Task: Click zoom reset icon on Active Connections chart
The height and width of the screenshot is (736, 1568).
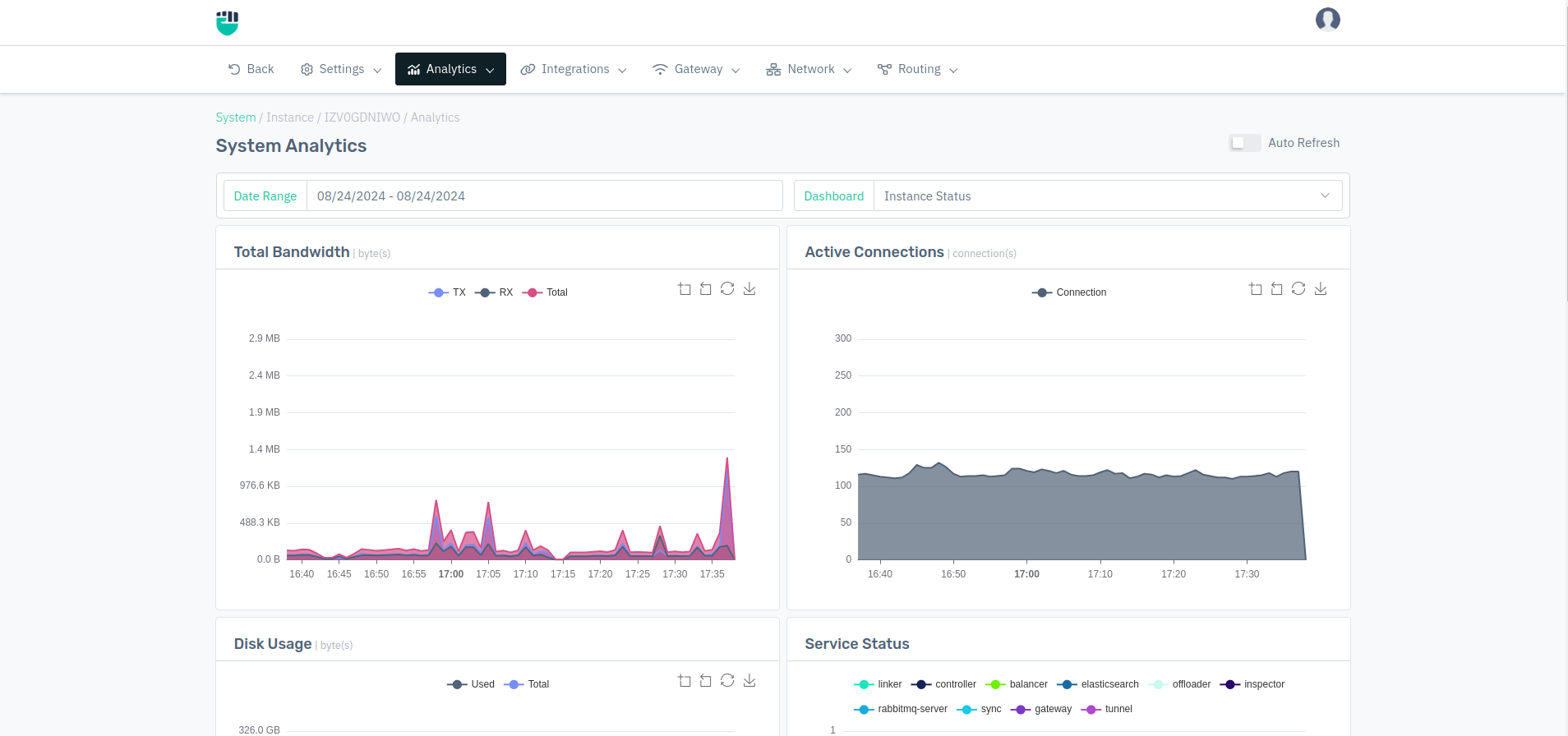Action: point(1276,289)
